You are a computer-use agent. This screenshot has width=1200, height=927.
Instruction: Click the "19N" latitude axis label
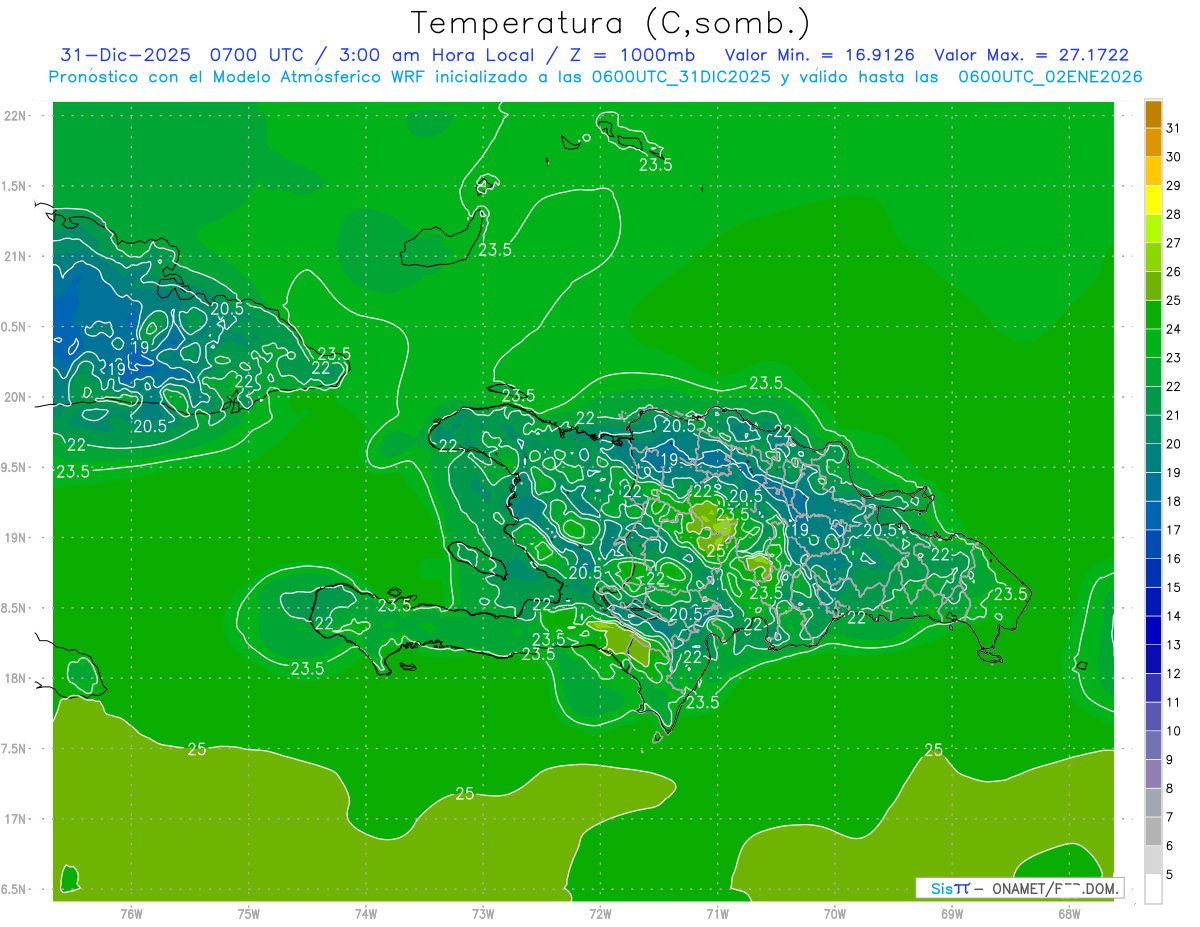[x=16, y=538]
